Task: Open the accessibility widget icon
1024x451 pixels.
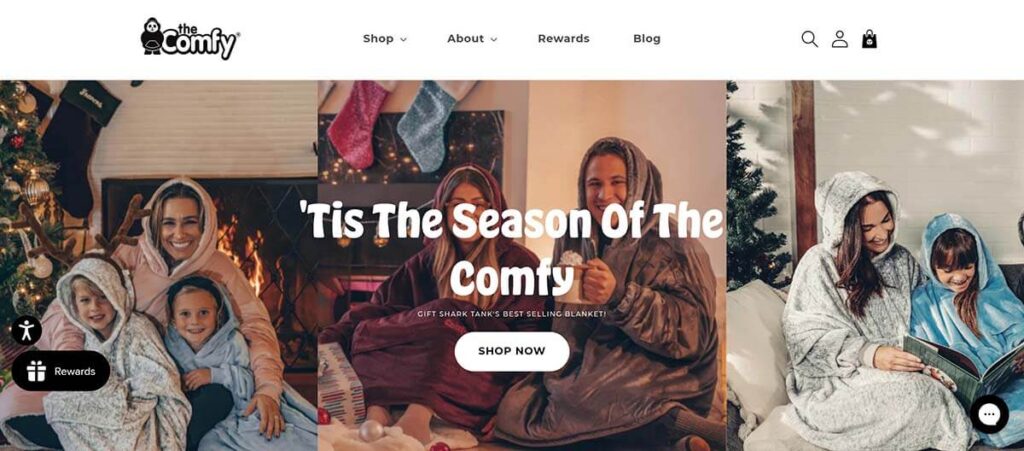Action: [26, 330]
